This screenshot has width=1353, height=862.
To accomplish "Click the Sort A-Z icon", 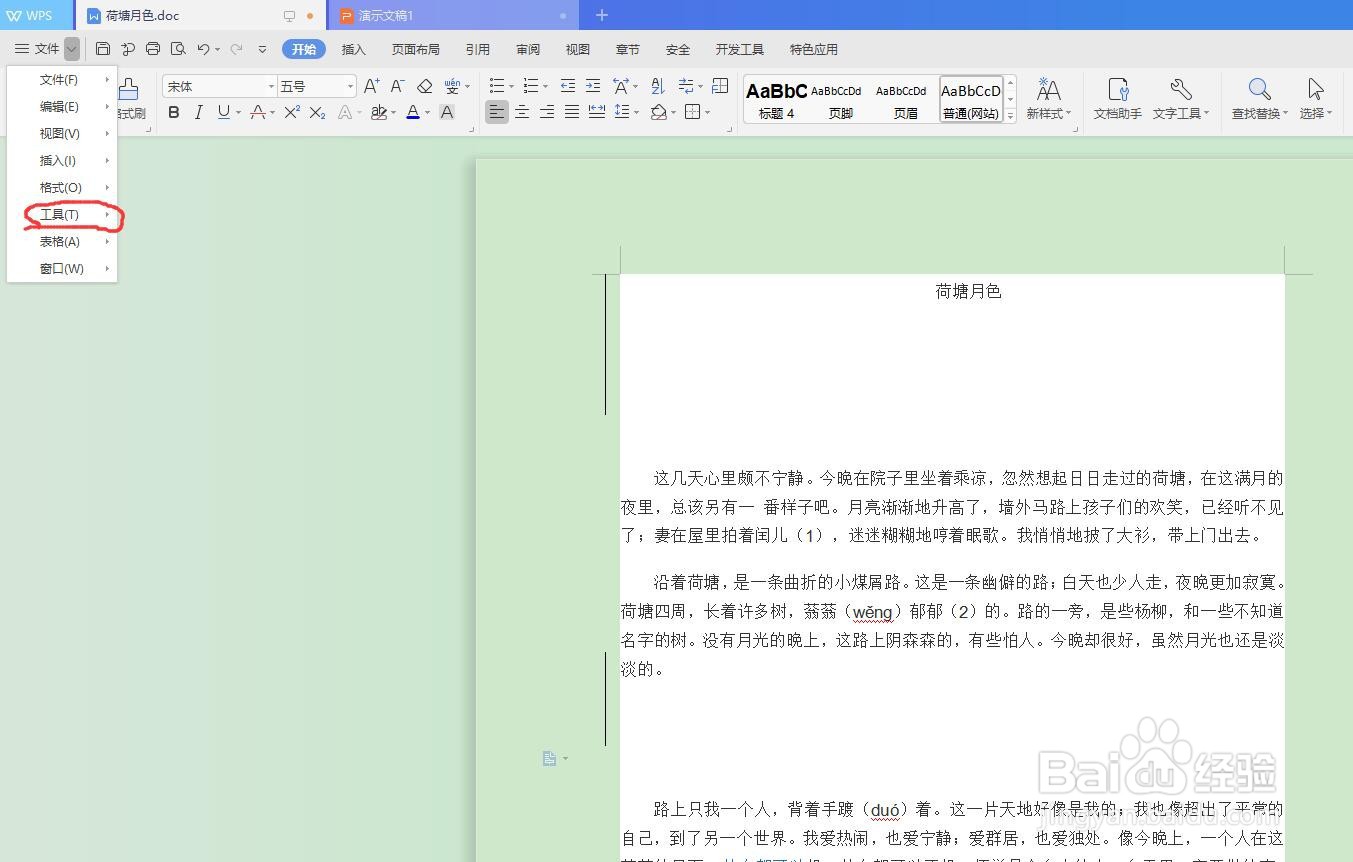I will click(x=657, y=86).
